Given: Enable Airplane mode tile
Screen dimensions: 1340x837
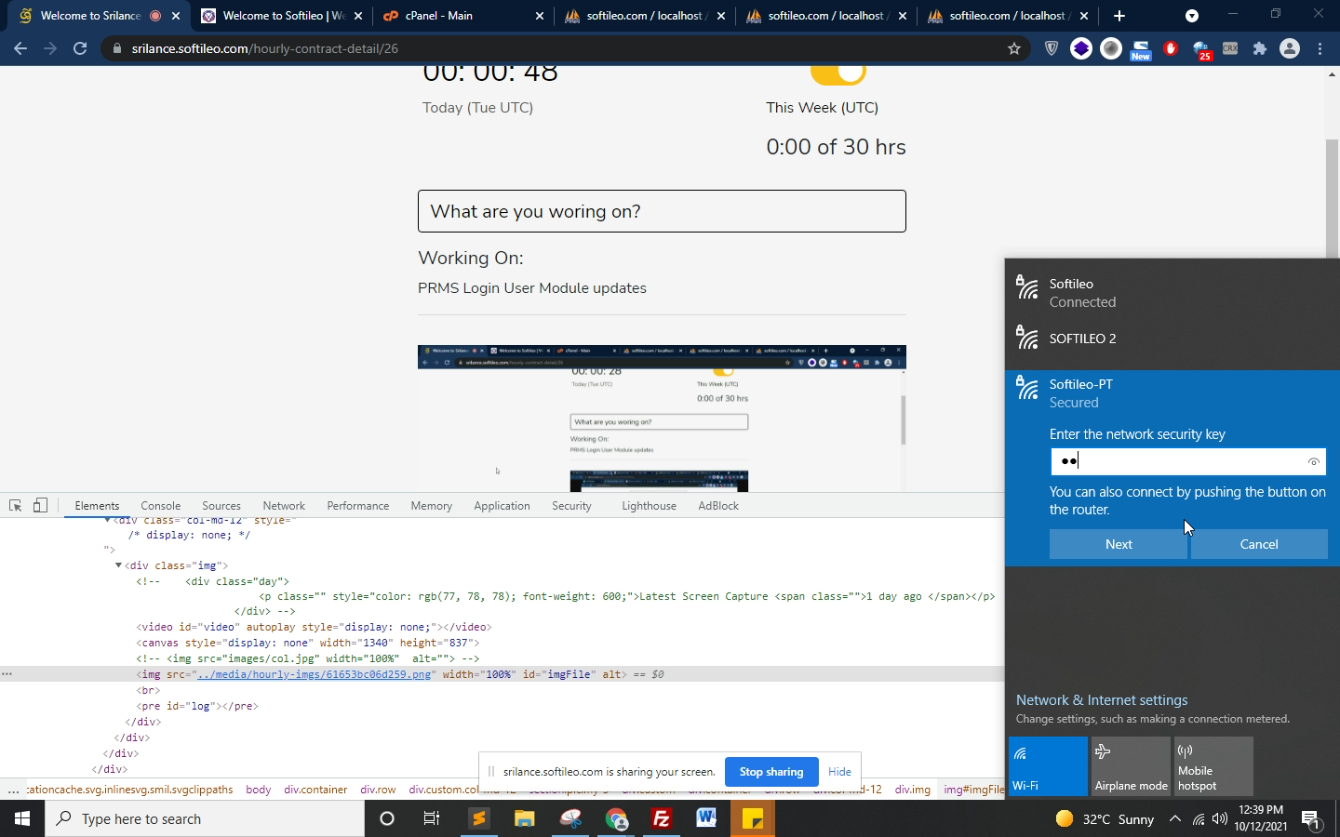Looking at the screenshot, I should coord(1130,766).
